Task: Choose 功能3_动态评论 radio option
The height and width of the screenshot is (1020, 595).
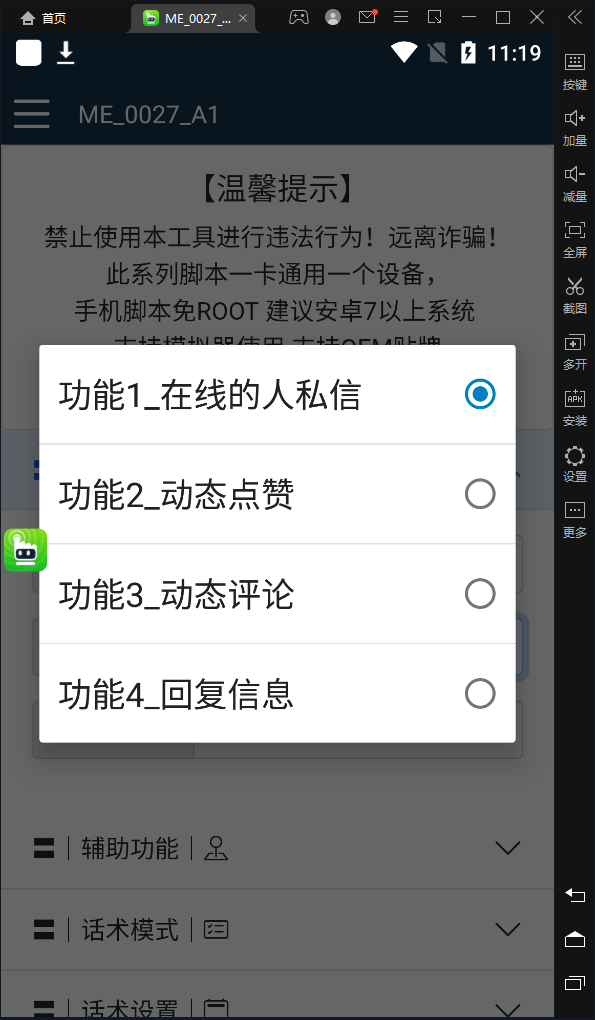Action: point(278,594)
